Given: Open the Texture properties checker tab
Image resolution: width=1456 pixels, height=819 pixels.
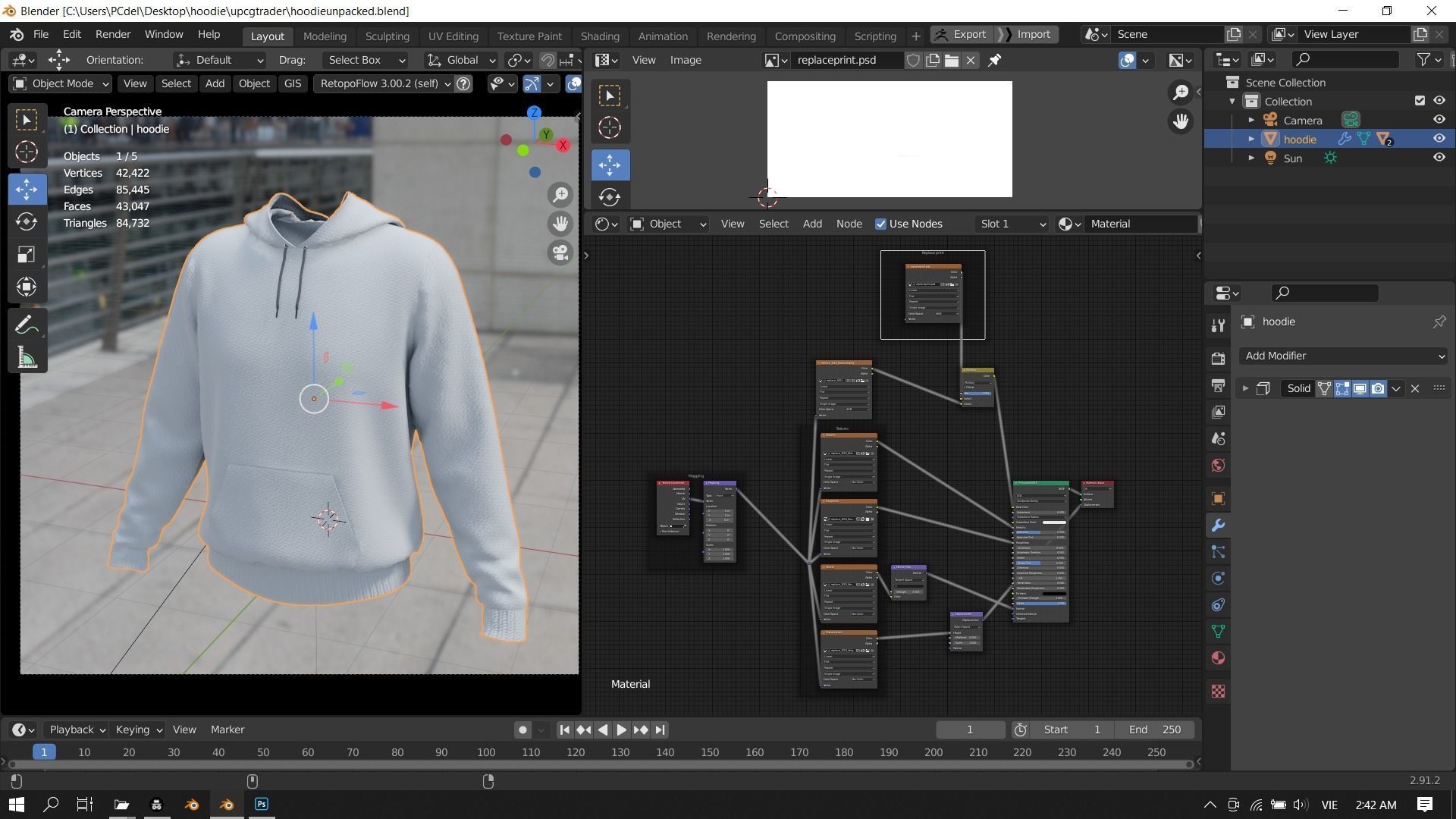Looking at the screenshot, I should tap(1218, 691).
